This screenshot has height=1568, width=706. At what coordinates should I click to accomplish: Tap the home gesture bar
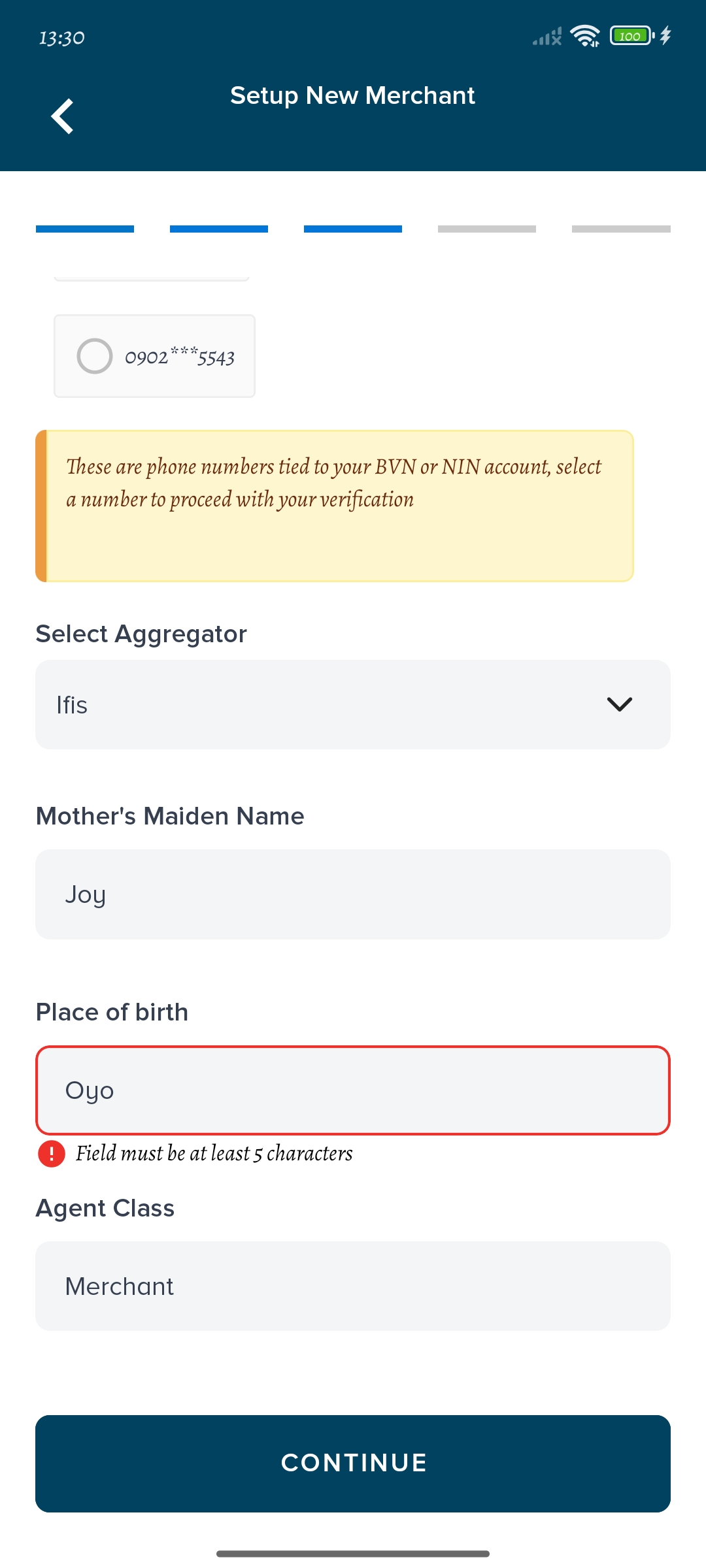tap(353, 1553)
